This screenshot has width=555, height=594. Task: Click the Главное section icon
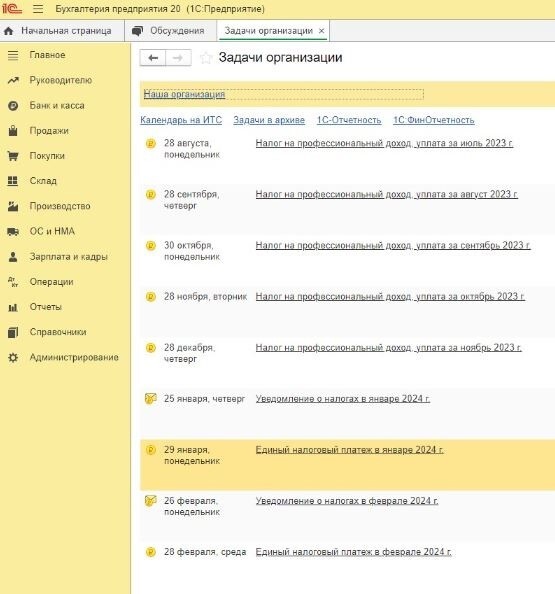click(x=13, y=55)
